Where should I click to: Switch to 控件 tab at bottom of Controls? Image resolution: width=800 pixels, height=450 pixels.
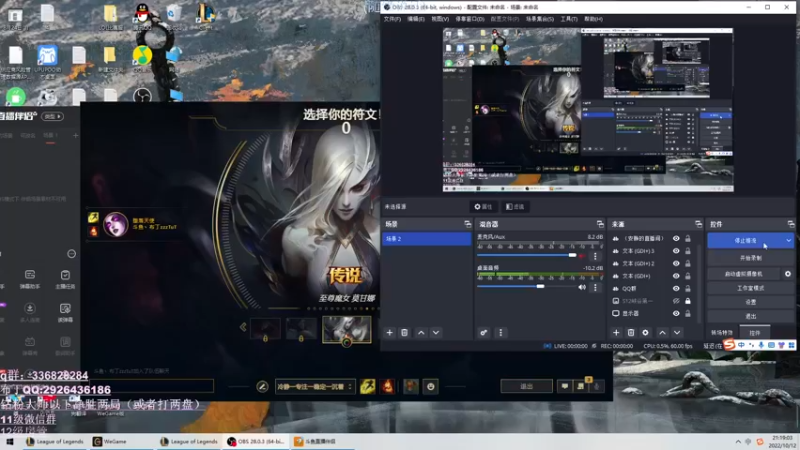tap(755, 333)
